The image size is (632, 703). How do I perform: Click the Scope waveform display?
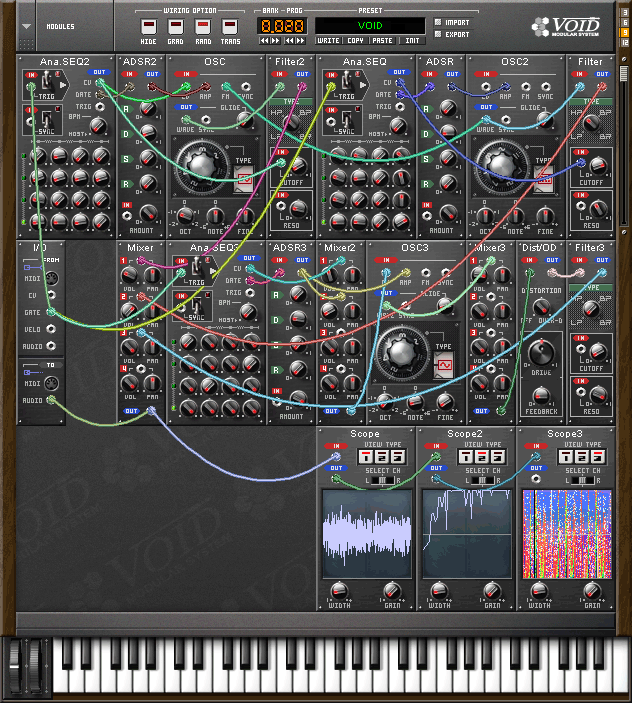click(x=367, y=534)
